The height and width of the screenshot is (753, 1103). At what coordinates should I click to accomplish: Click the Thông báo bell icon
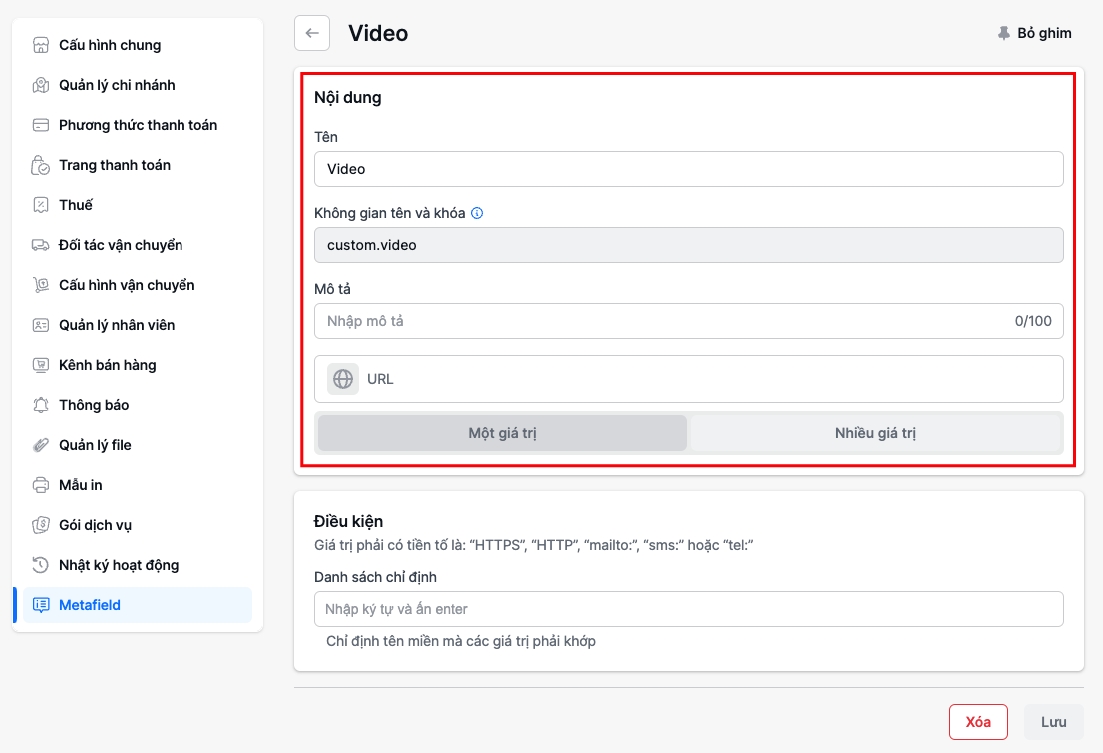(x=41, y=405)
